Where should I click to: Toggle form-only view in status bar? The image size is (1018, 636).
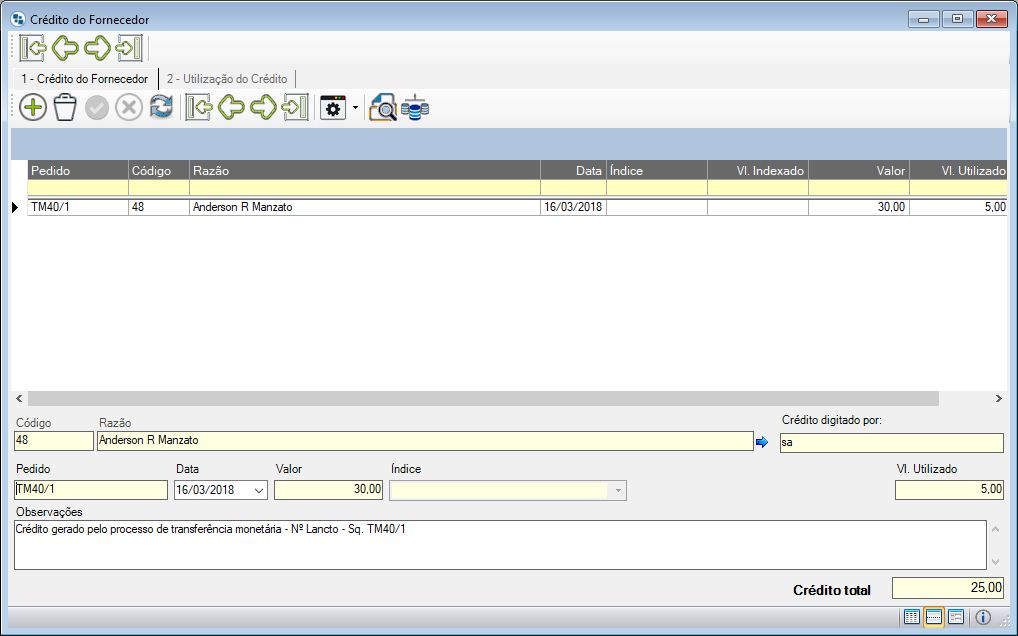pos(956,617)
